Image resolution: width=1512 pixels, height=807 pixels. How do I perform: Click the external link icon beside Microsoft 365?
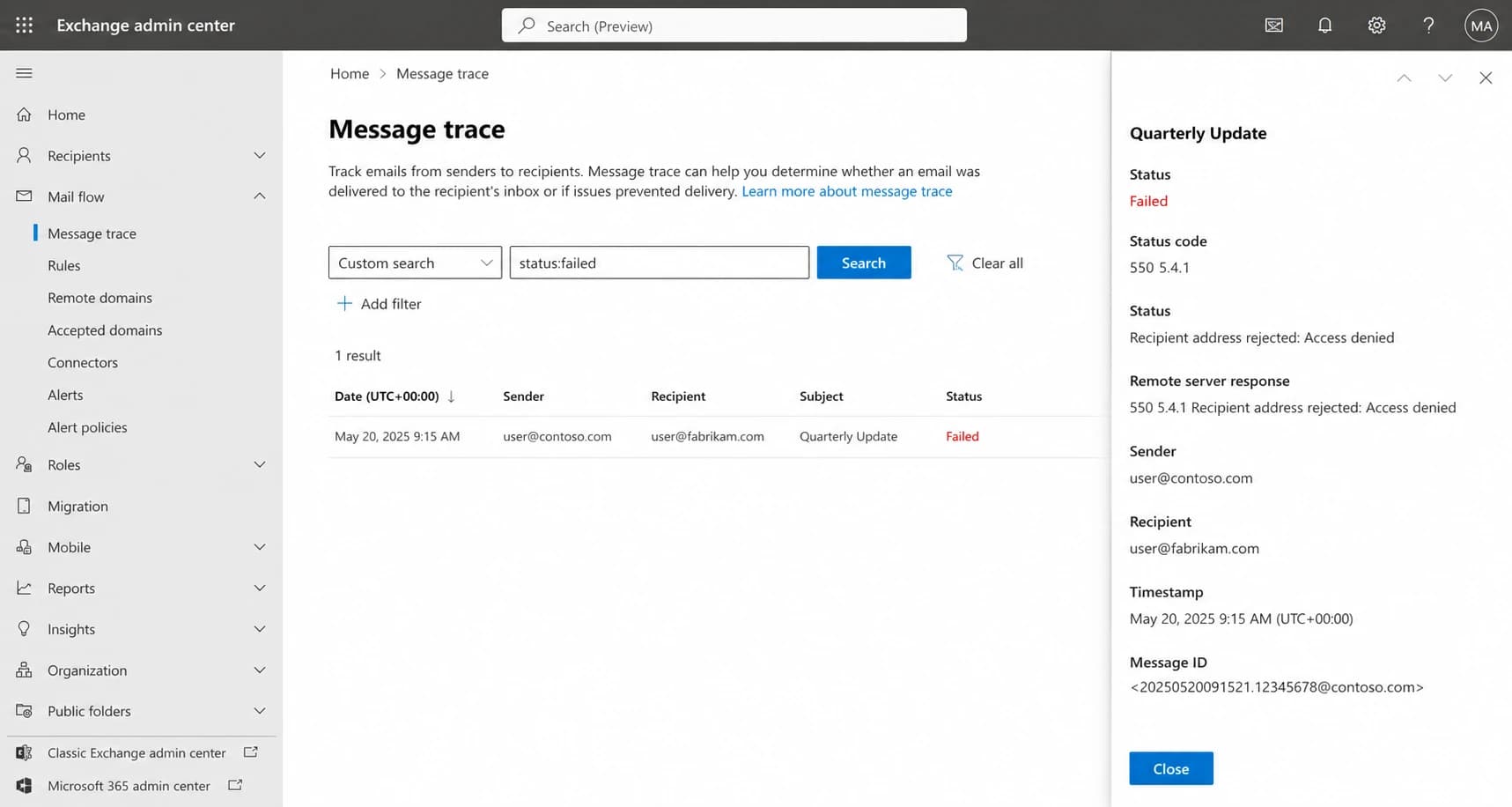[x=235, y=784]
